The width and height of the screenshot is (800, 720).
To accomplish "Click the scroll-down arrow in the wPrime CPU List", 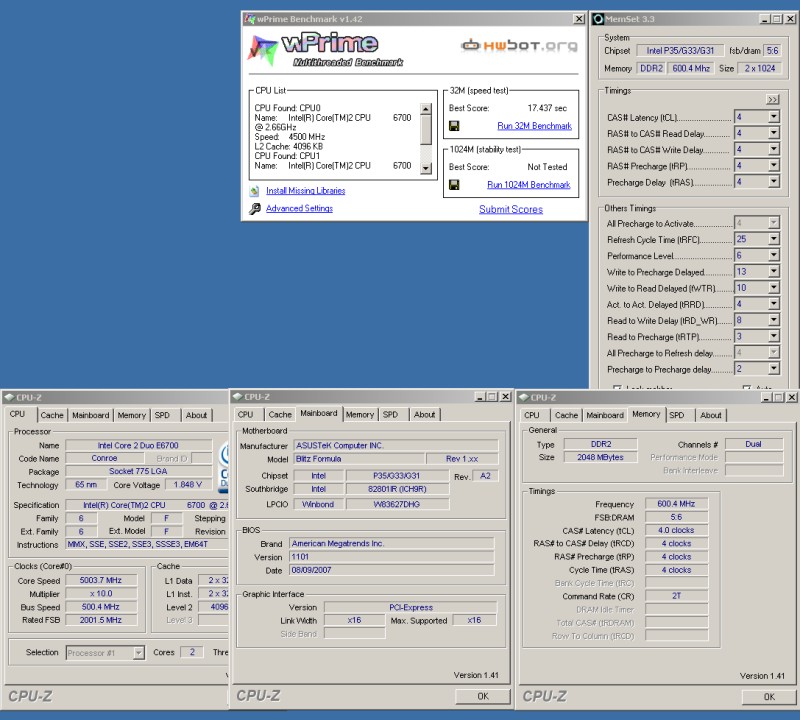I will 426,168.
